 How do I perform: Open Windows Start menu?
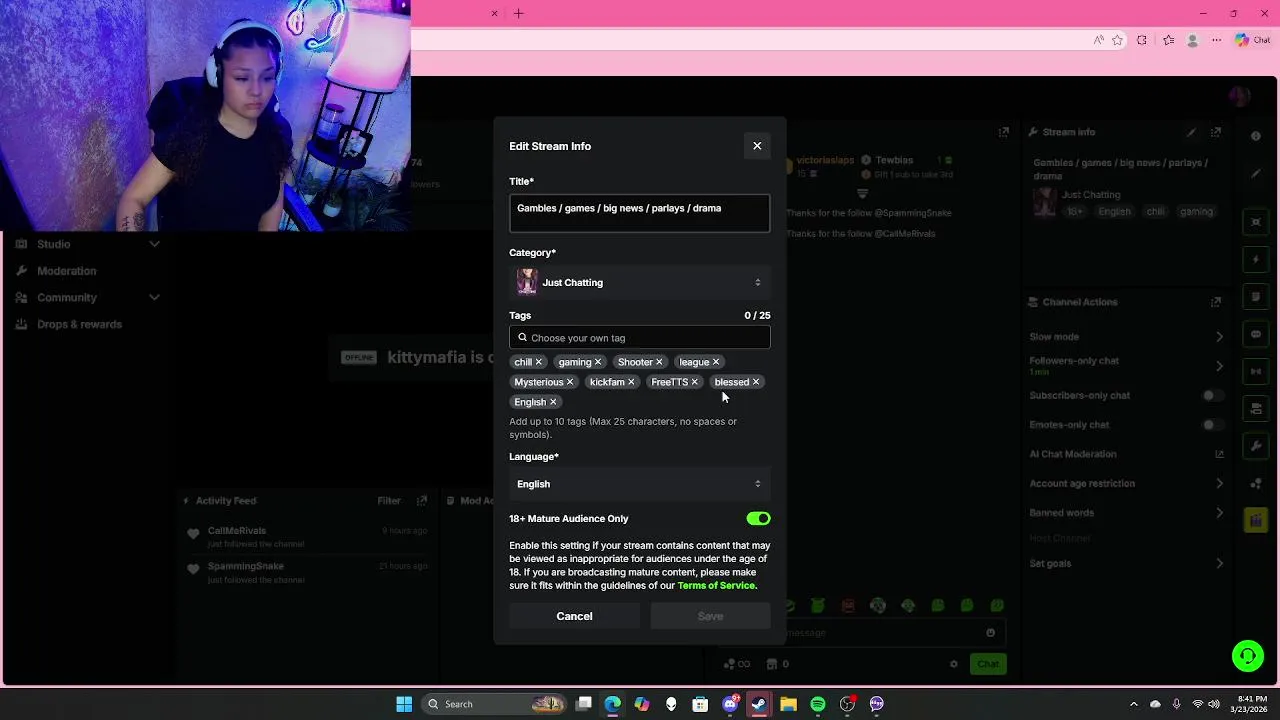[x=404, y=704]
